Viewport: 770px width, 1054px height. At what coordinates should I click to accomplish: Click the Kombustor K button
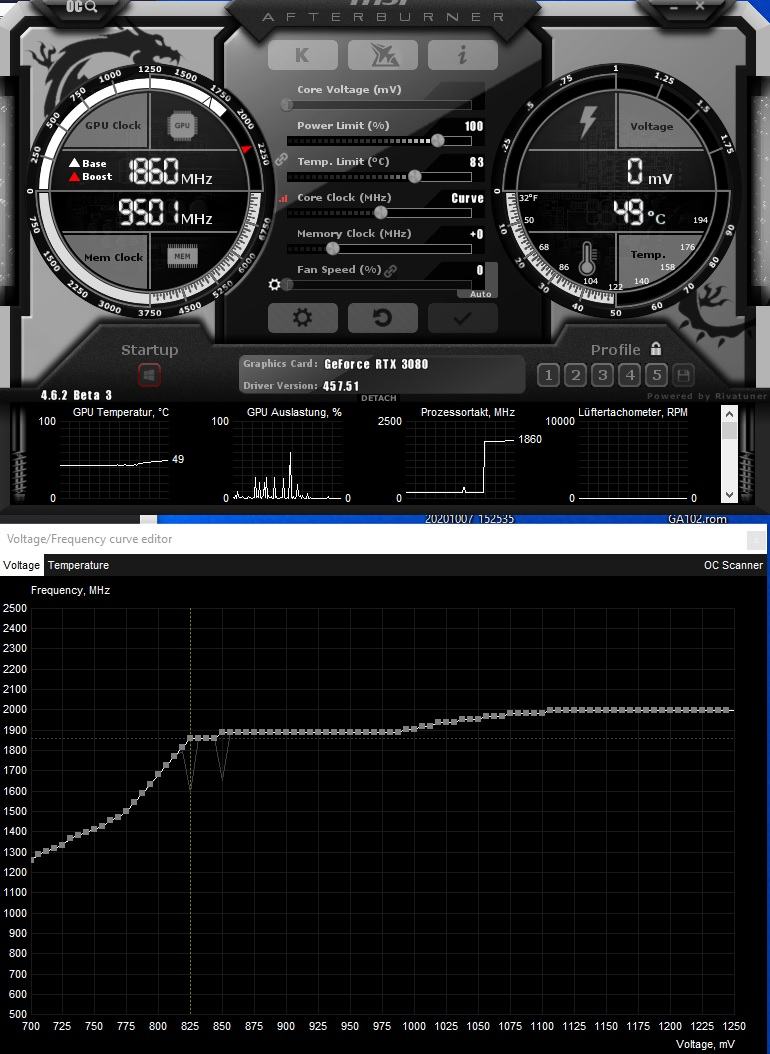(302, 55)
